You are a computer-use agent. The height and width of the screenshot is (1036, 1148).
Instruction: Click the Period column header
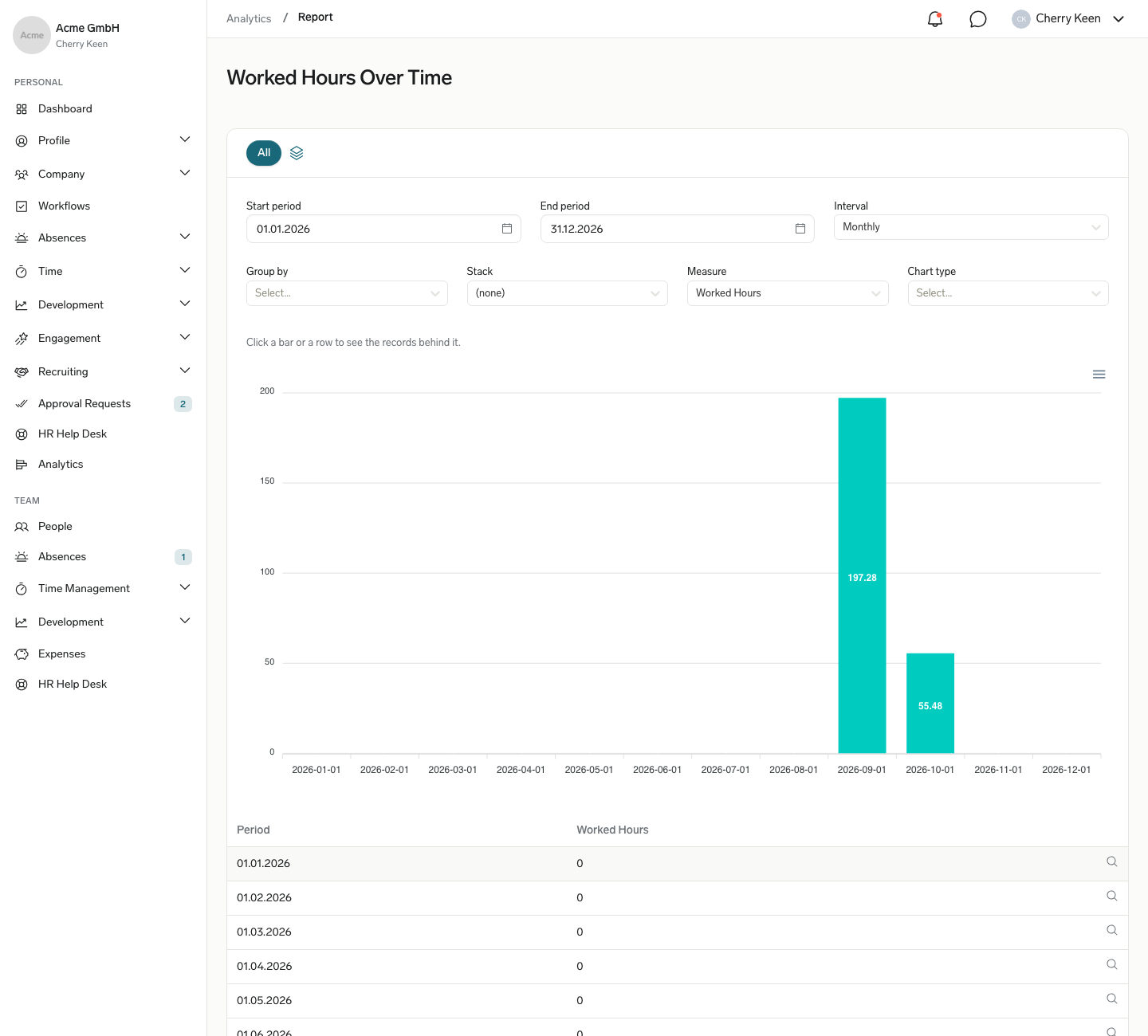click(254, 830)
